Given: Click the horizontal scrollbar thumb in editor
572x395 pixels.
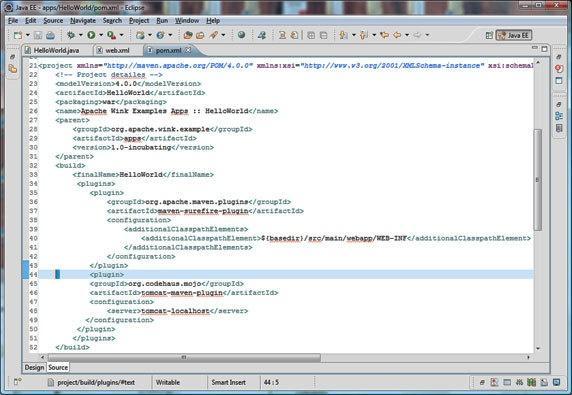Looking at the screenshot, I should click(x=184, y=357).
